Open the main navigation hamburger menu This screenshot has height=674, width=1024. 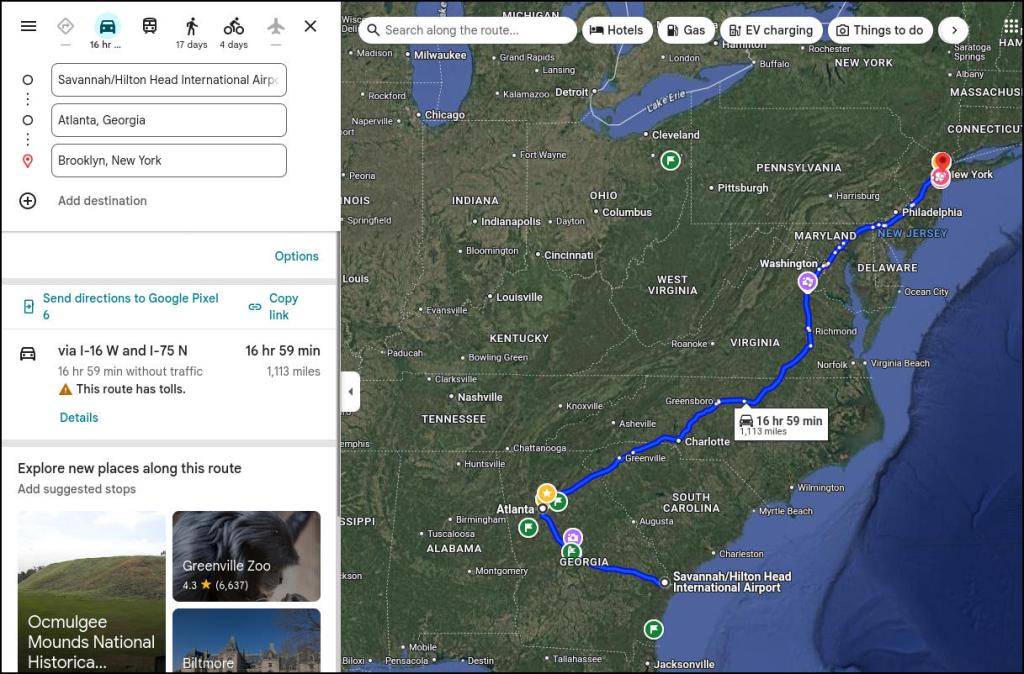point(28,26)
